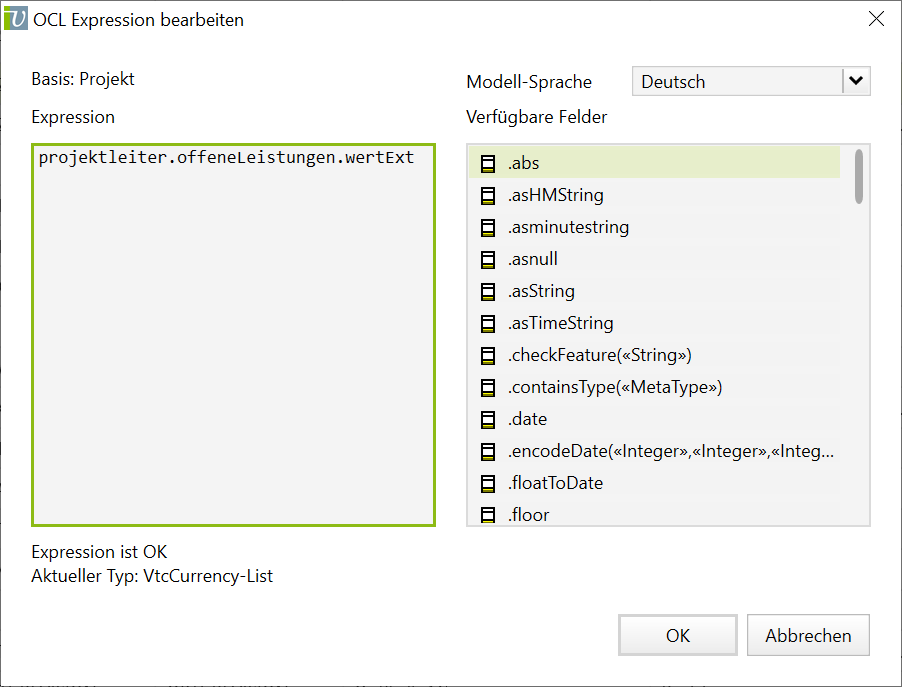Select the .asString field entry
Image resolution: width=902 pixels, height=687 pixels.
point(541,291)
